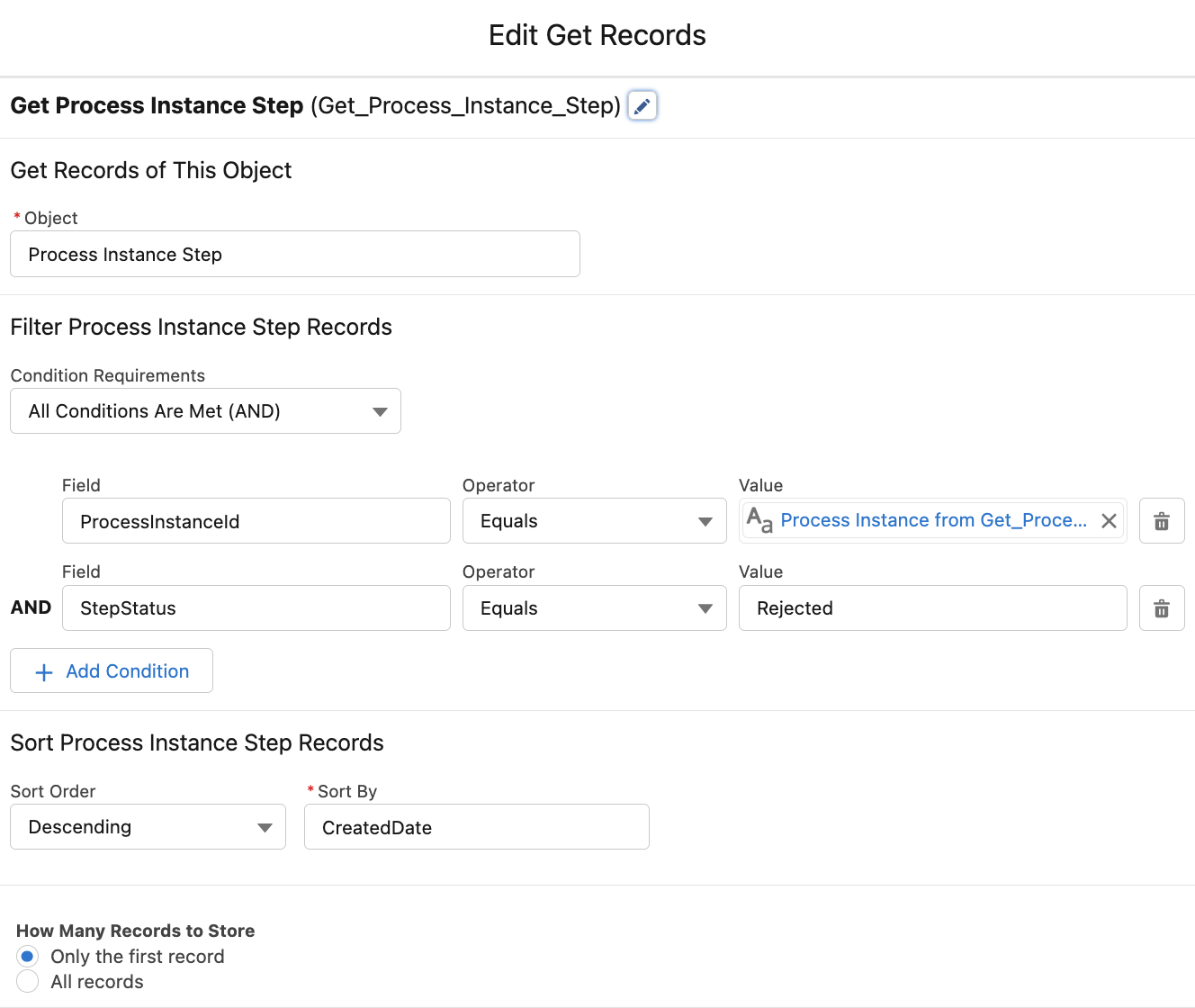Click the ProcessInstanceId field input
The image size is (1195, 1008).
coord(256,520)
